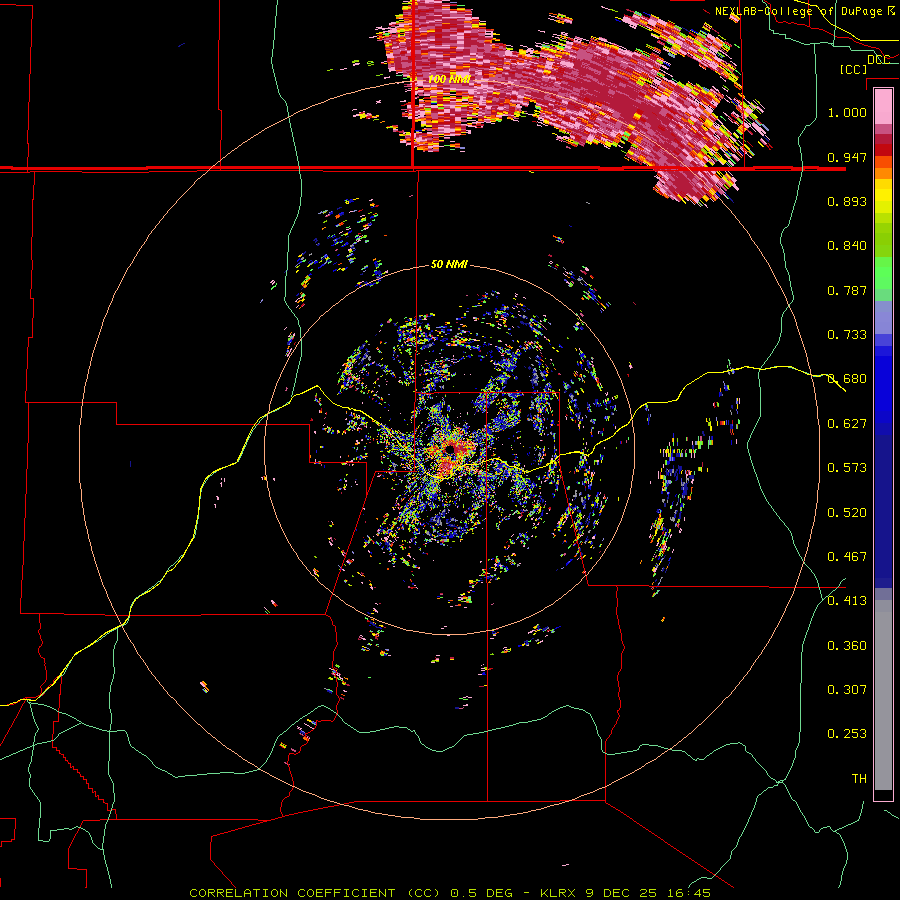Click the 0.573 legend value
This screenshot has width=900, height=900.
[847, 468]
